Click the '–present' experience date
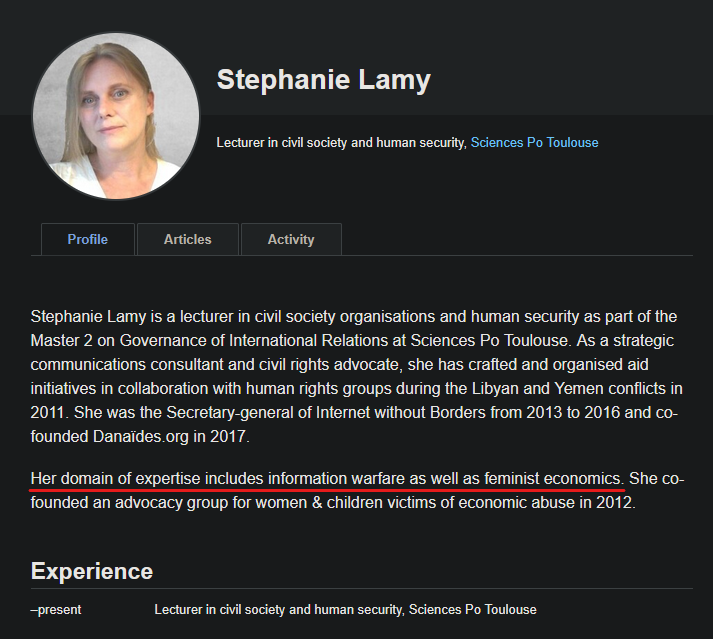The image size is (713, 639). click(x=56, y=610)
